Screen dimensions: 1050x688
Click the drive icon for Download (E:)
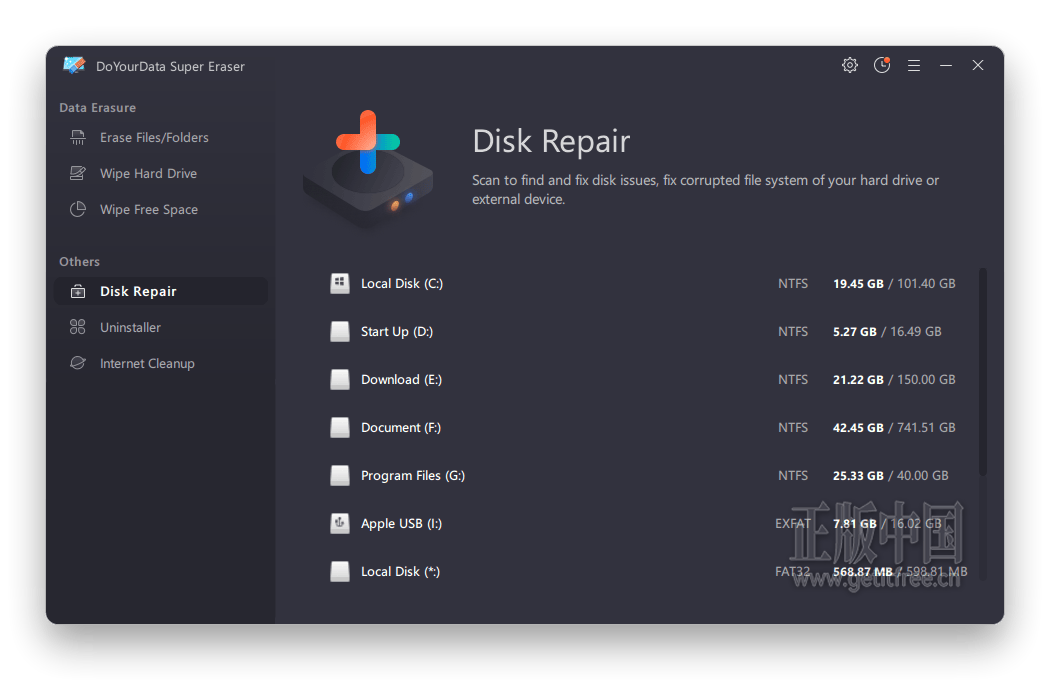(340, 380)
